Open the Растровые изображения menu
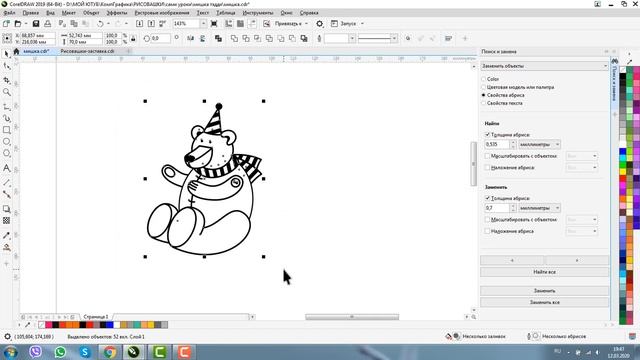 [x=162, y=13]
